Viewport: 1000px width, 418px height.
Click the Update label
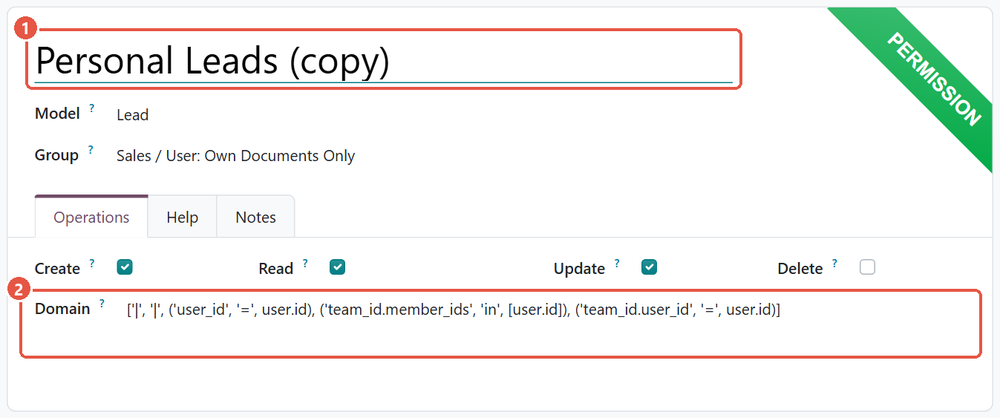(579, 269)
